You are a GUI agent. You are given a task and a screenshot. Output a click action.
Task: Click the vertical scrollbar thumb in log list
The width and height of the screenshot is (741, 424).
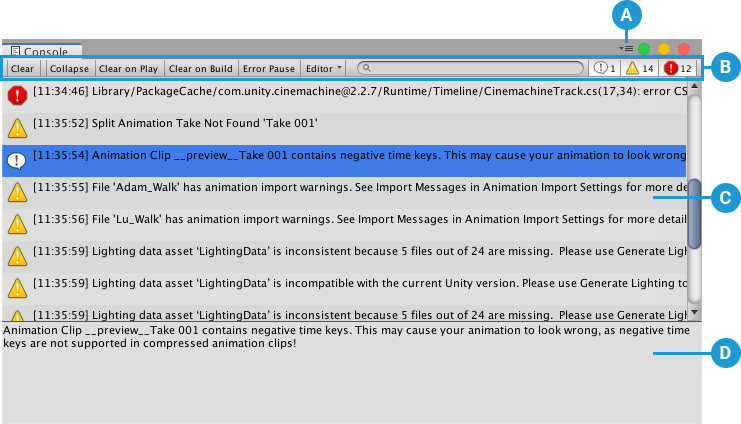point(694,219)
